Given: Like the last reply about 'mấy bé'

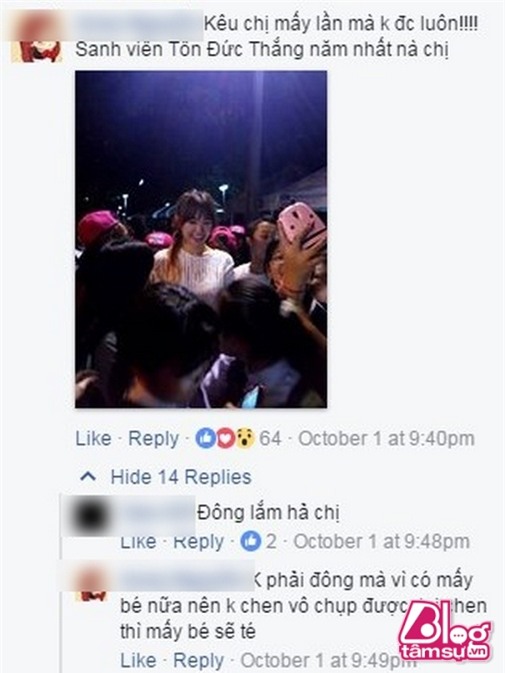Looking at the screenshot, I should (138, 660).
